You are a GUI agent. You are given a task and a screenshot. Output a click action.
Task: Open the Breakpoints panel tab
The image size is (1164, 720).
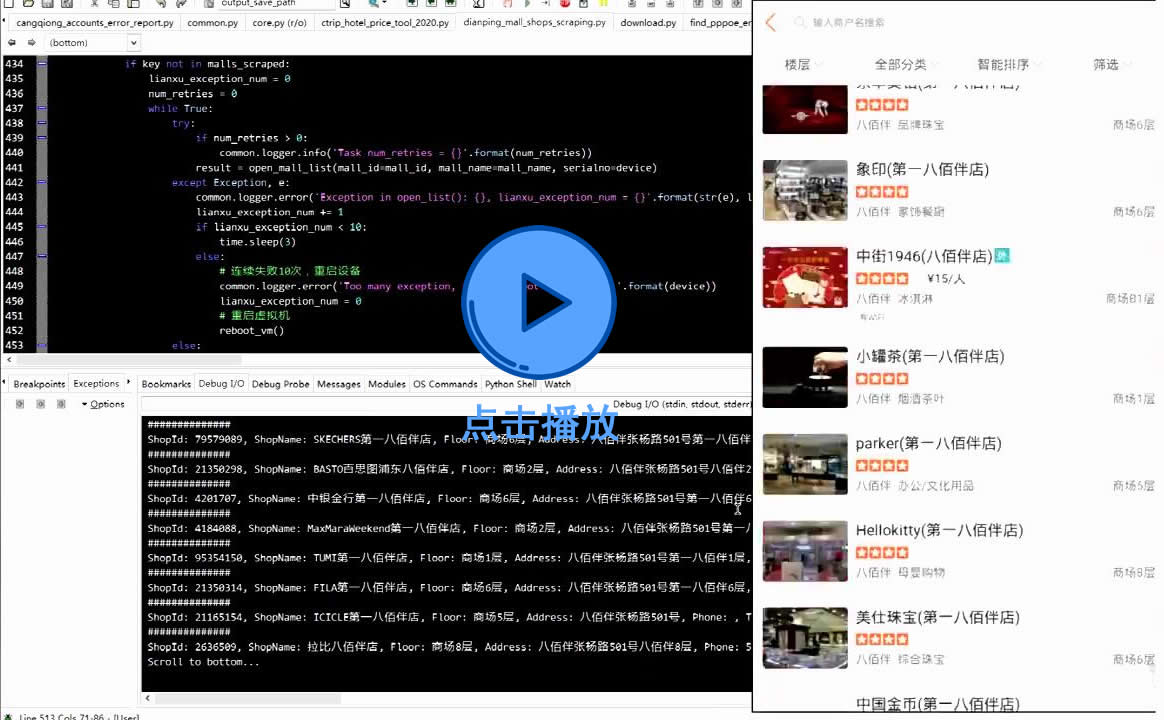click(x=39, y=384)
